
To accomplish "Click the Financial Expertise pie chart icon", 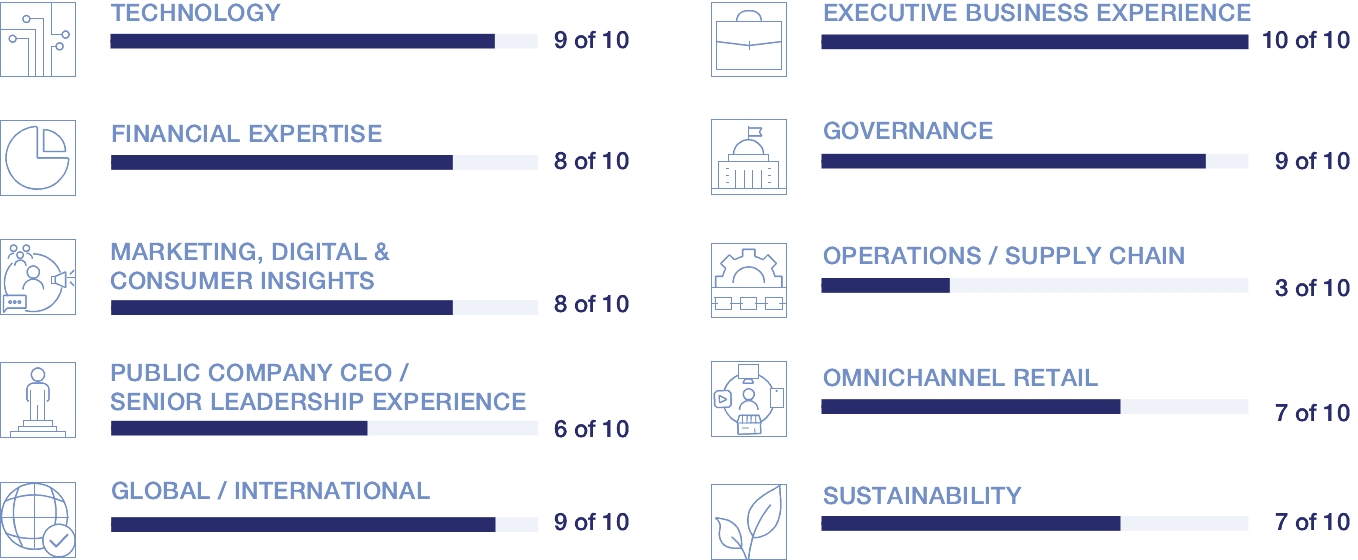I will click(38, 158).
